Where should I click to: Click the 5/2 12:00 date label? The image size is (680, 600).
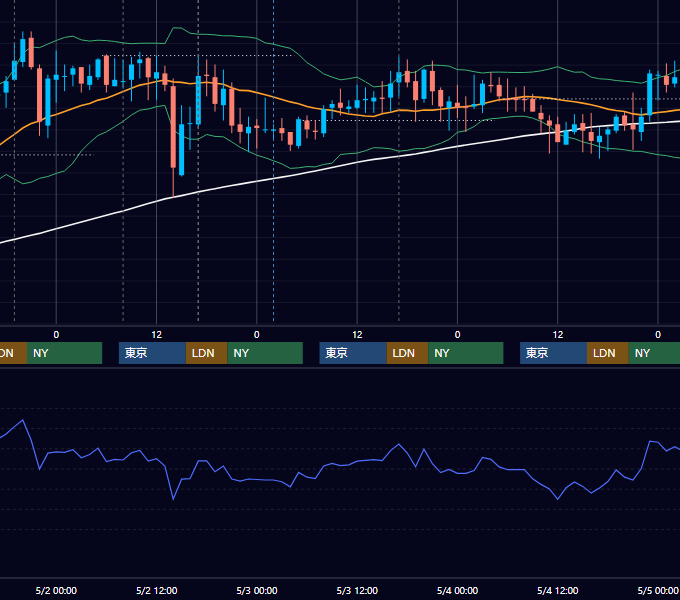[157, 590]
